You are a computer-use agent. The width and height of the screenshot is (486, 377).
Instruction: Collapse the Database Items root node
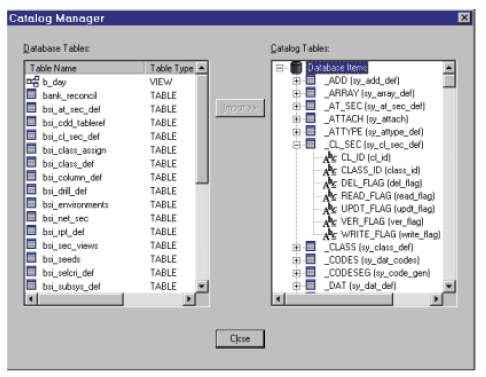[280, 68]
